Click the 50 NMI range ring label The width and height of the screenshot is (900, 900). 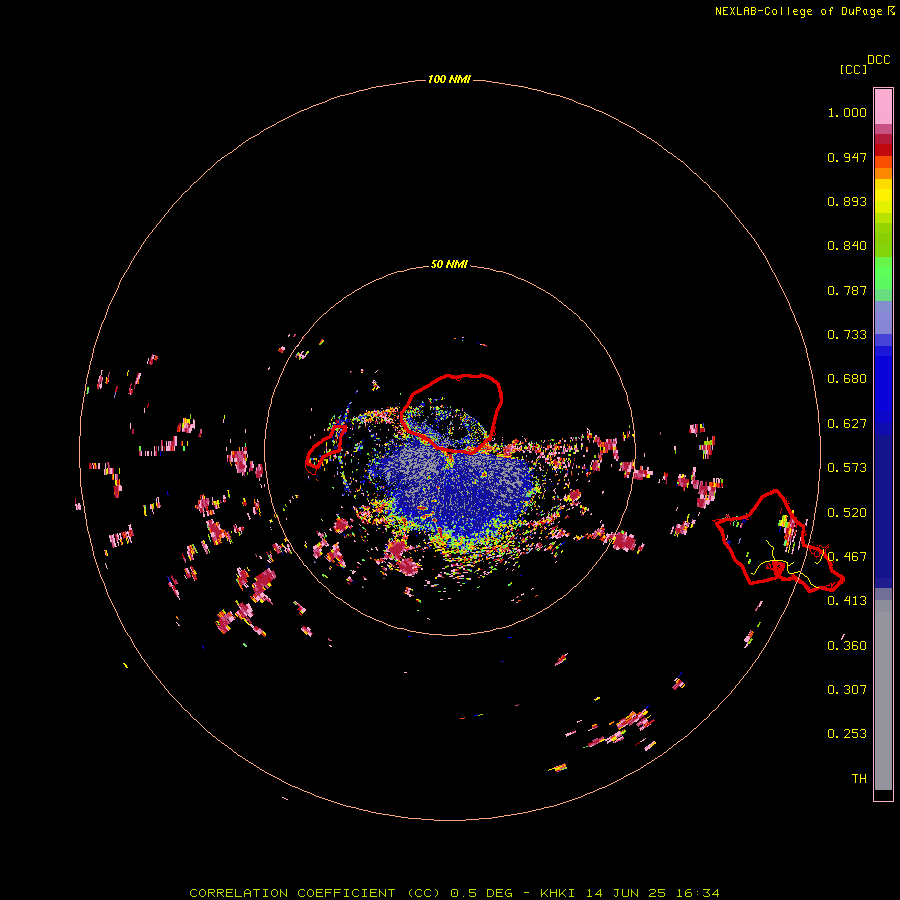[x=449, y=264]
